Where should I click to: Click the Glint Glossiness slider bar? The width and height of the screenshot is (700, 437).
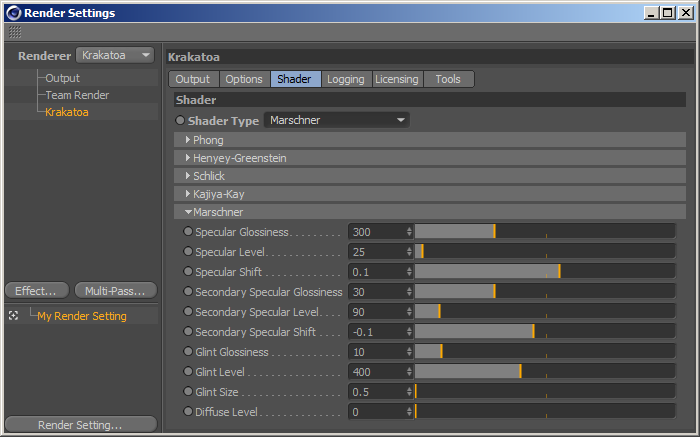tap(545, 352)
